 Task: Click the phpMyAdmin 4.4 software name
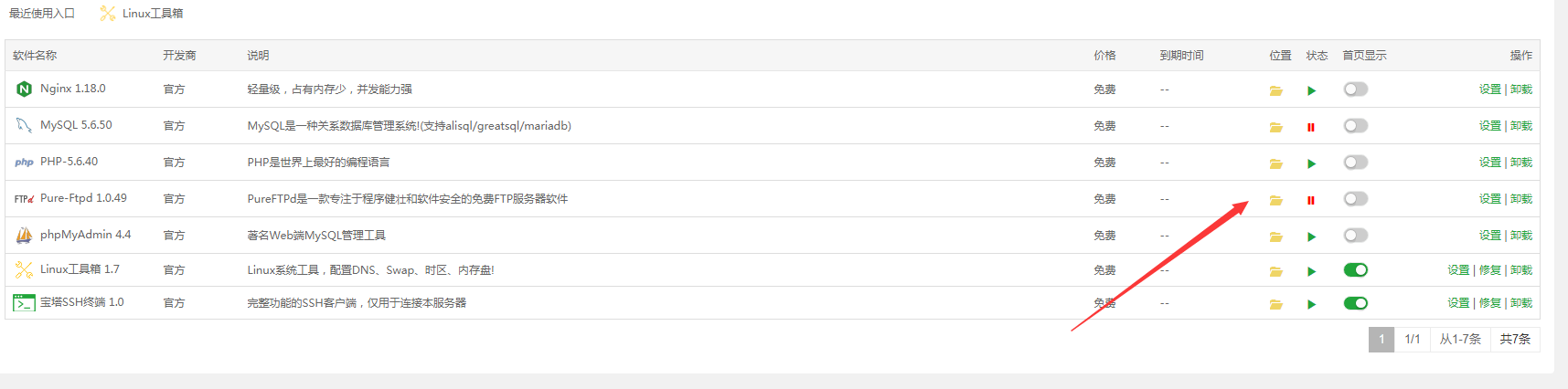[85, 235]
